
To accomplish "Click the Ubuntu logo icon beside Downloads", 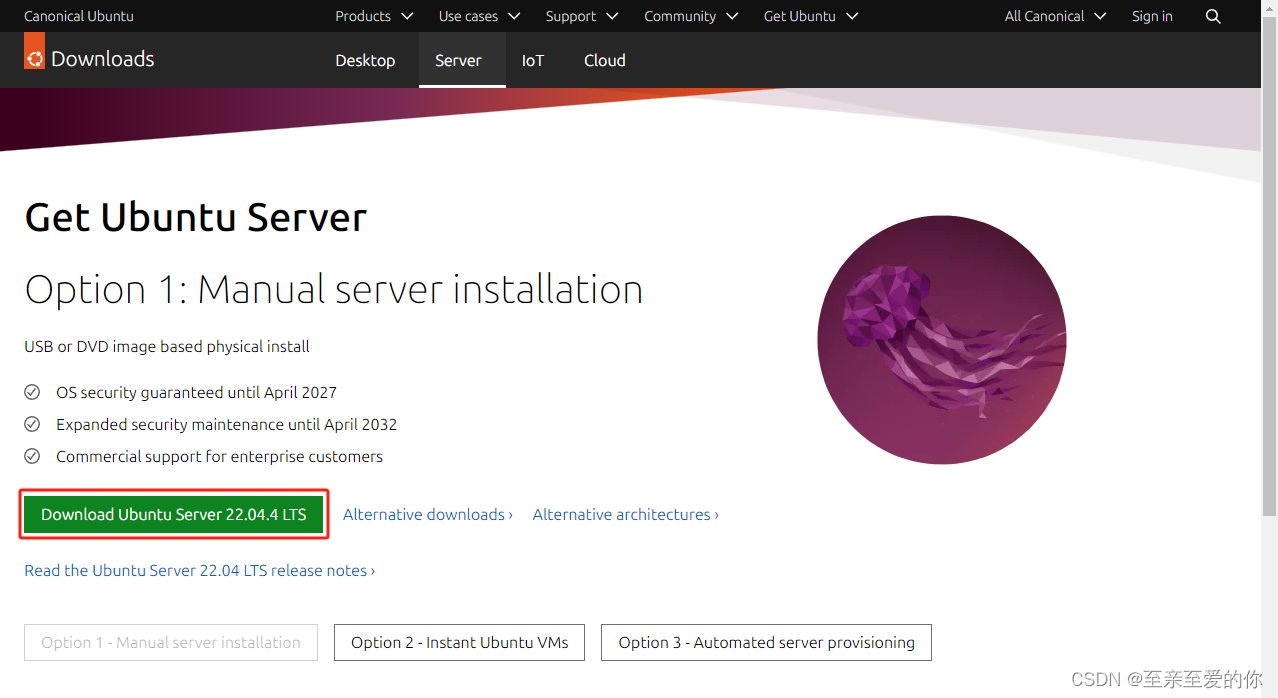I will click(x=35, y=52).
